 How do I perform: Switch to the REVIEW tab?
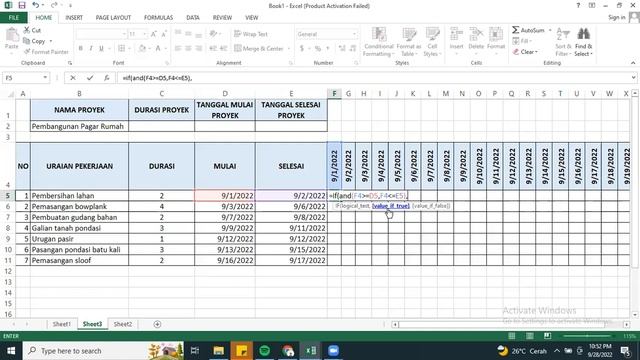(222, 18)
